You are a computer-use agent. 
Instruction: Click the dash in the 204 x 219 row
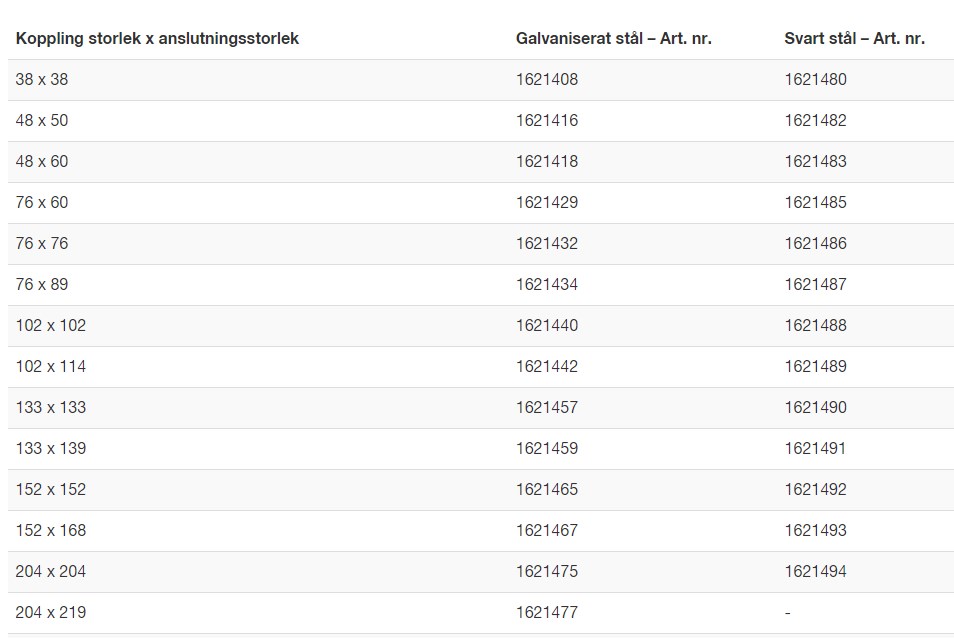point(788,613)
